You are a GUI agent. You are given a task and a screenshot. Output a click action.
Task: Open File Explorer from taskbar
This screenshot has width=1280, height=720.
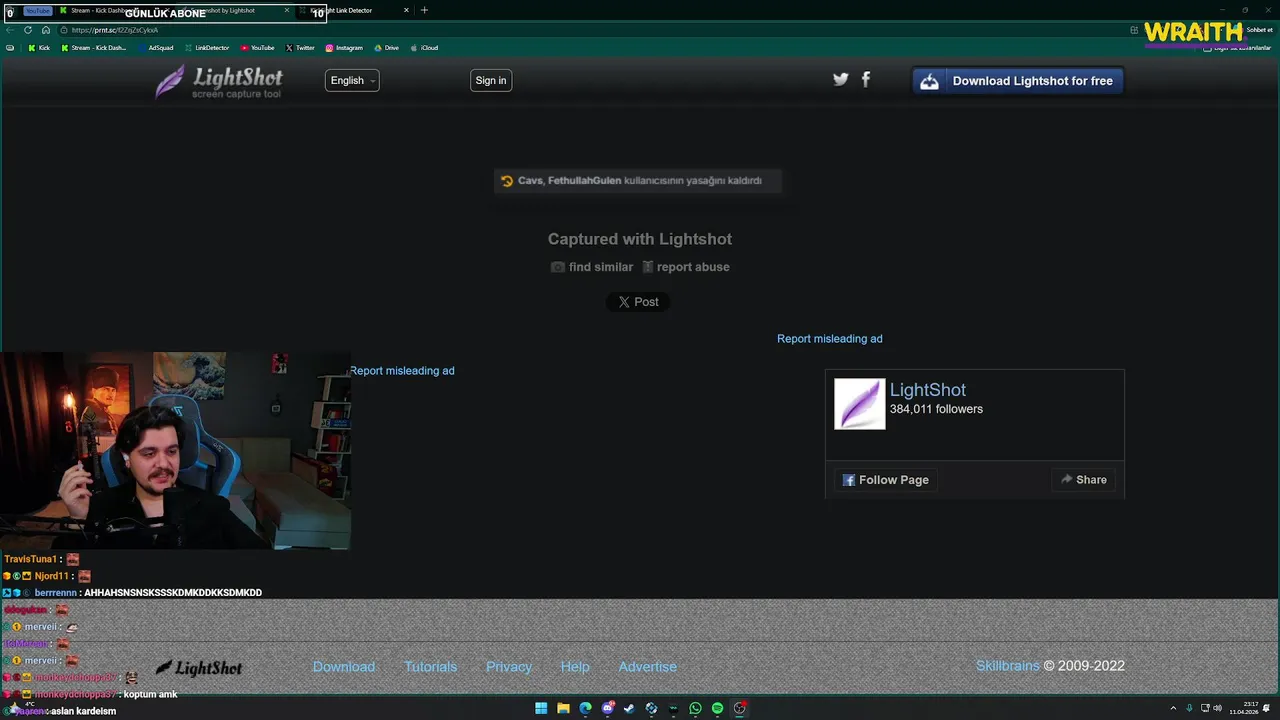[563, 708]
